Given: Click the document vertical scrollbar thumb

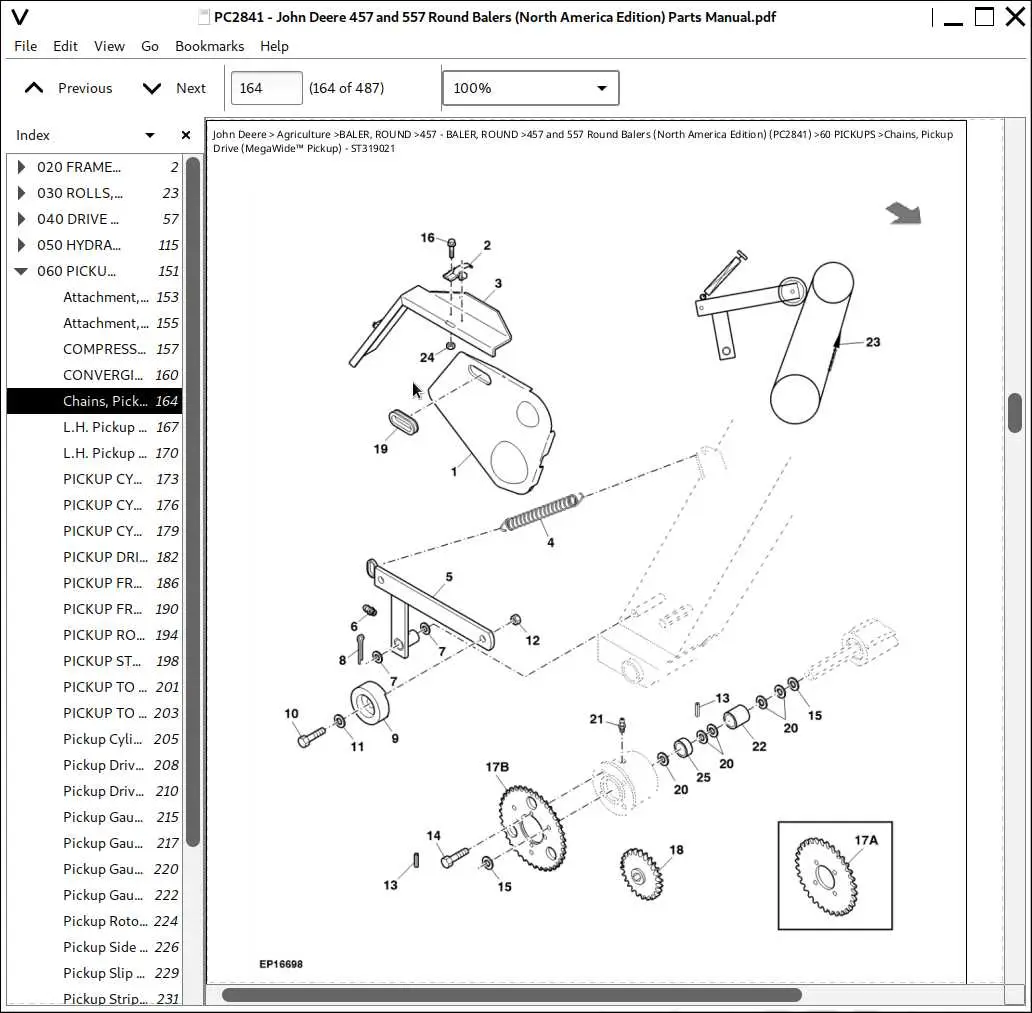Looking at the screenshot, I should click(x=1015, y=412).
